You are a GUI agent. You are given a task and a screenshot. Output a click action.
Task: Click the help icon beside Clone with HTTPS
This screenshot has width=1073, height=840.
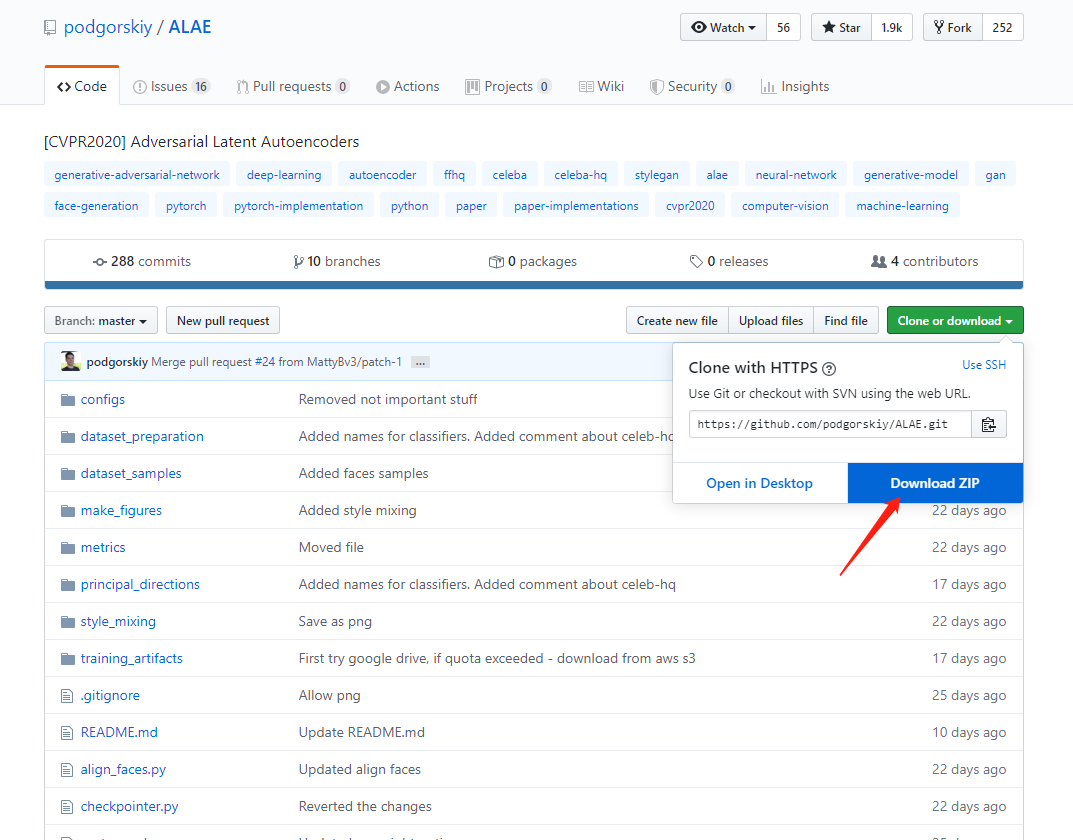point(829,369)
